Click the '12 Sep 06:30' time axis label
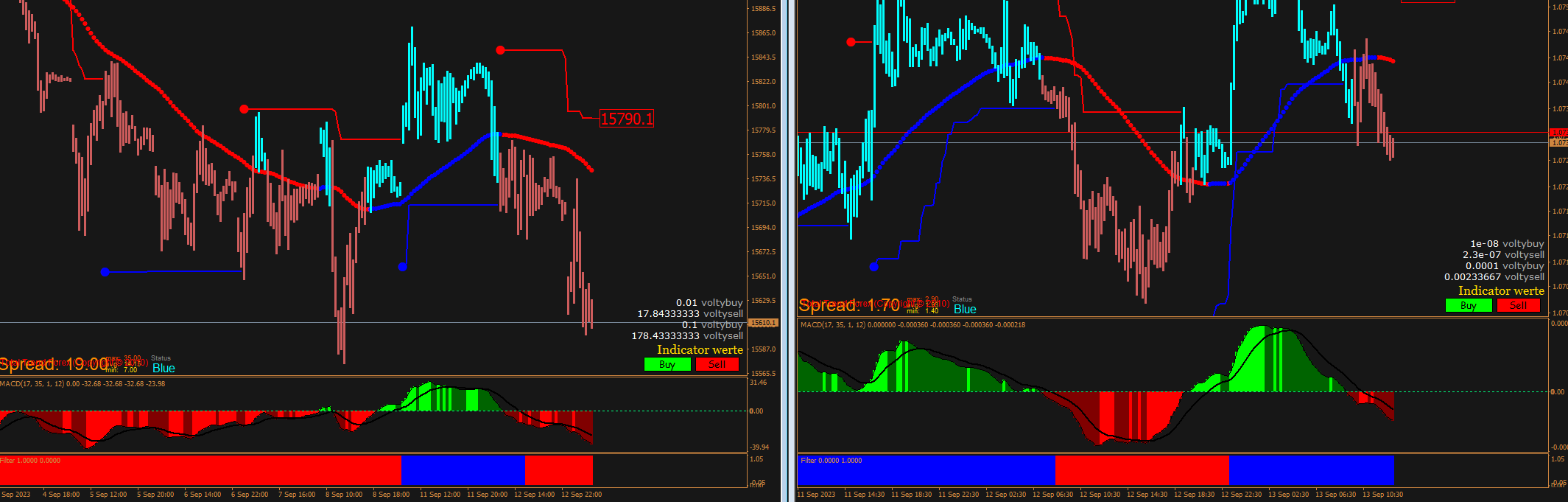Screen dimensions: 1568x502 point(1053,495)
